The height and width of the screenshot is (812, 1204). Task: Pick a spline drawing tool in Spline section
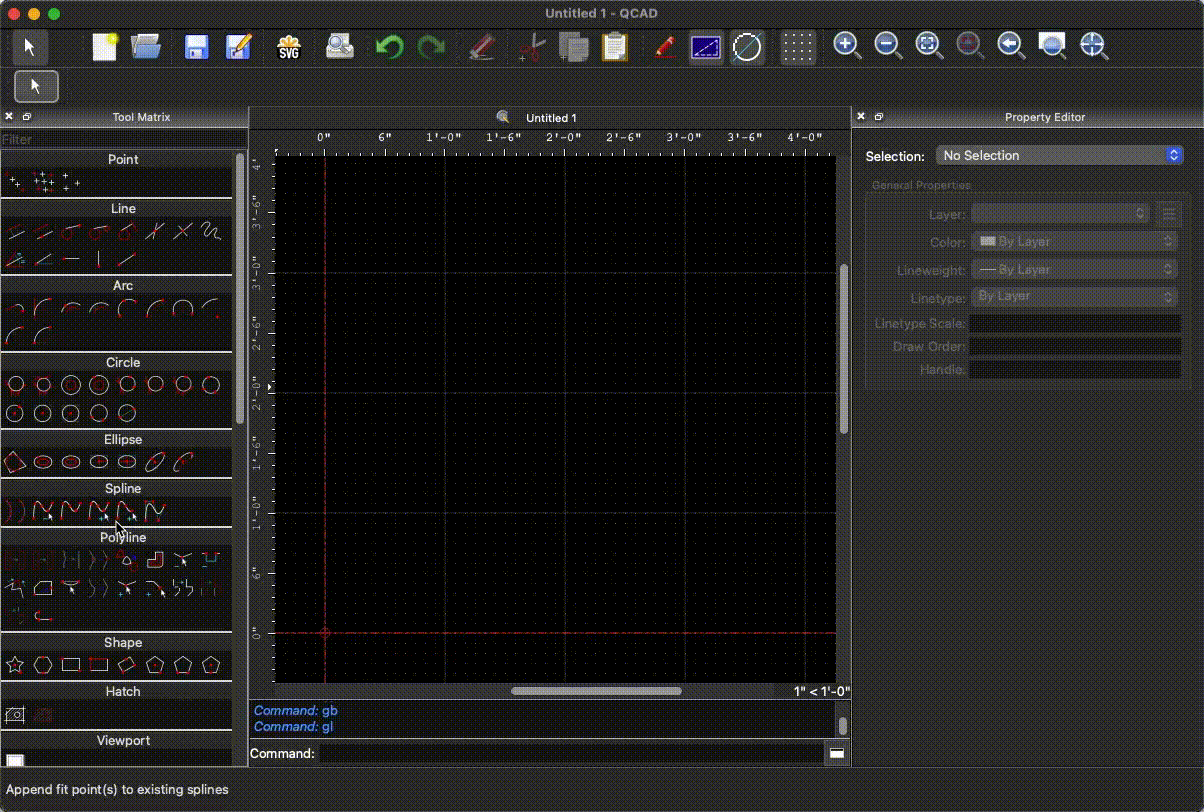pyautogui.click(x=15, y=511)
